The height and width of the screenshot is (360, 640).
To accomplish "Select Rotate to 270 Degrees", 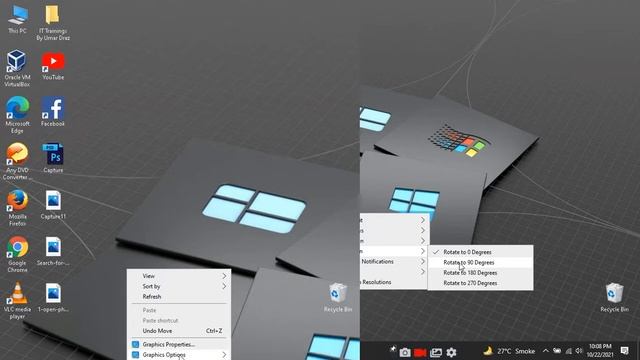I will (480, 283).
